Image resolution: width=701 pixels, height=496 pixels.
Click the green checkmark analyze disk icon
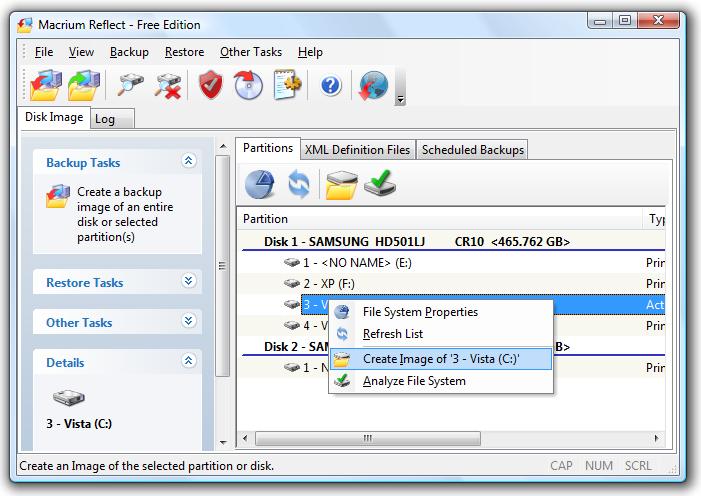pos(380,183)
